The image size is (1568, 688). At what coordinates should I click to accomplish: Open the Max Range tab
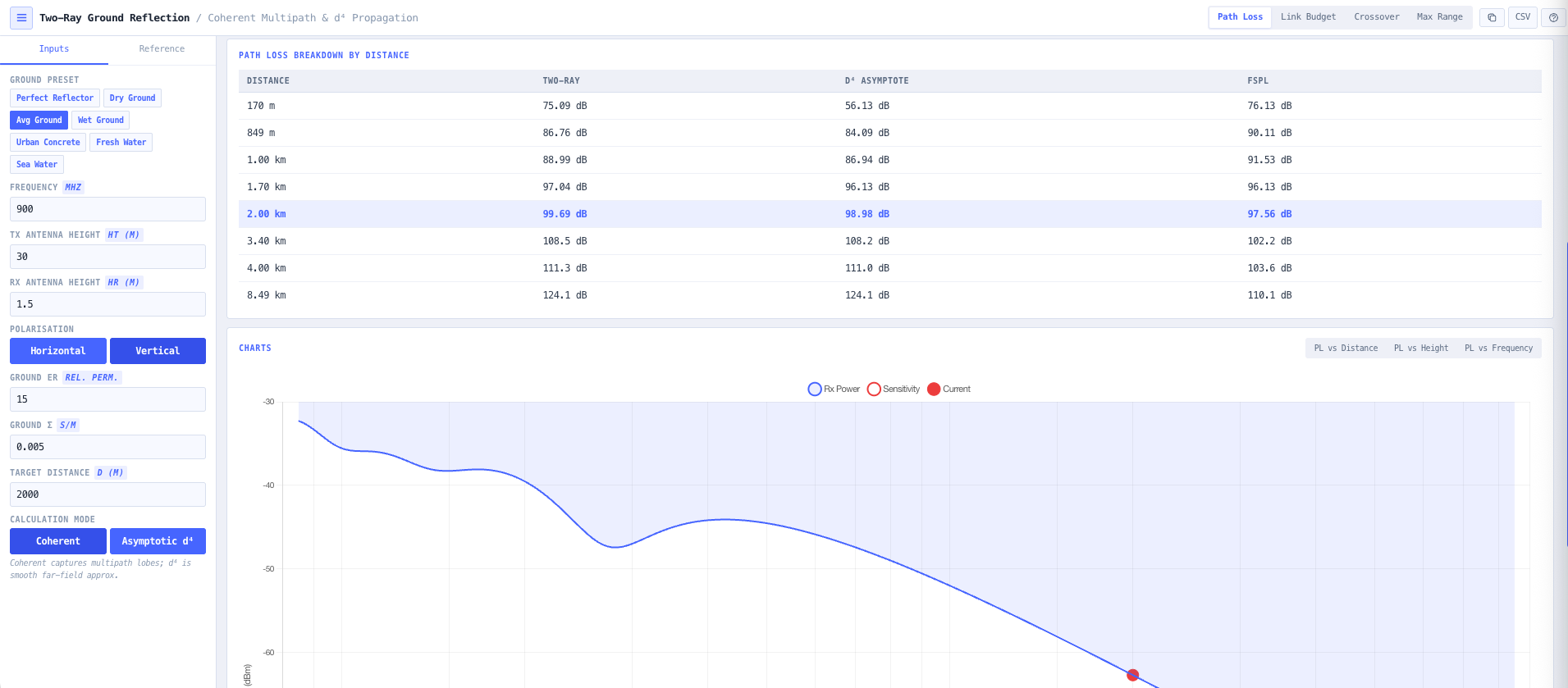(1439, 17)
